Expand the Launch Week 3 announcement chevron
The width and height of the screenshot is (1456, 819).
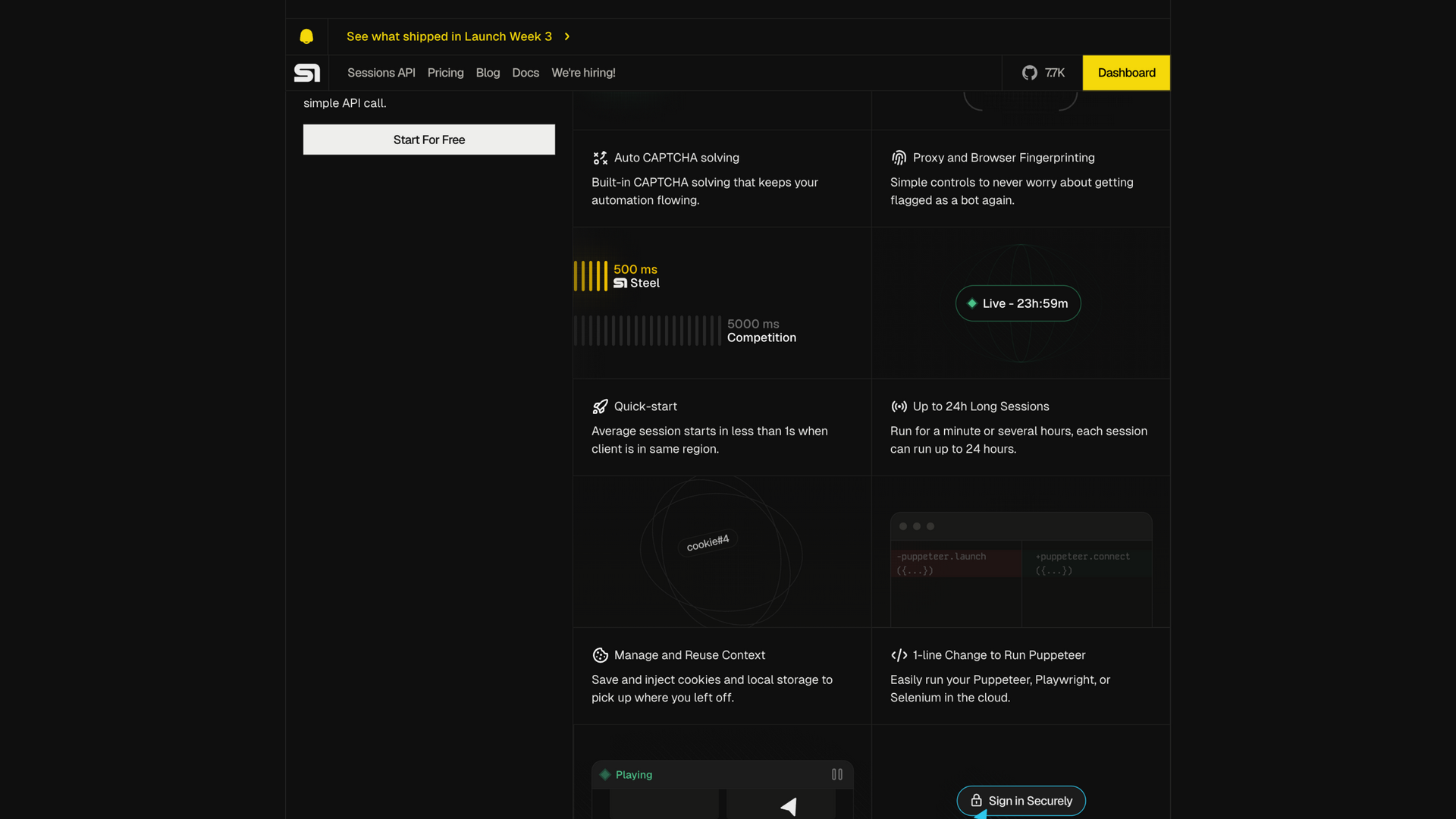(x=566, y=36)
